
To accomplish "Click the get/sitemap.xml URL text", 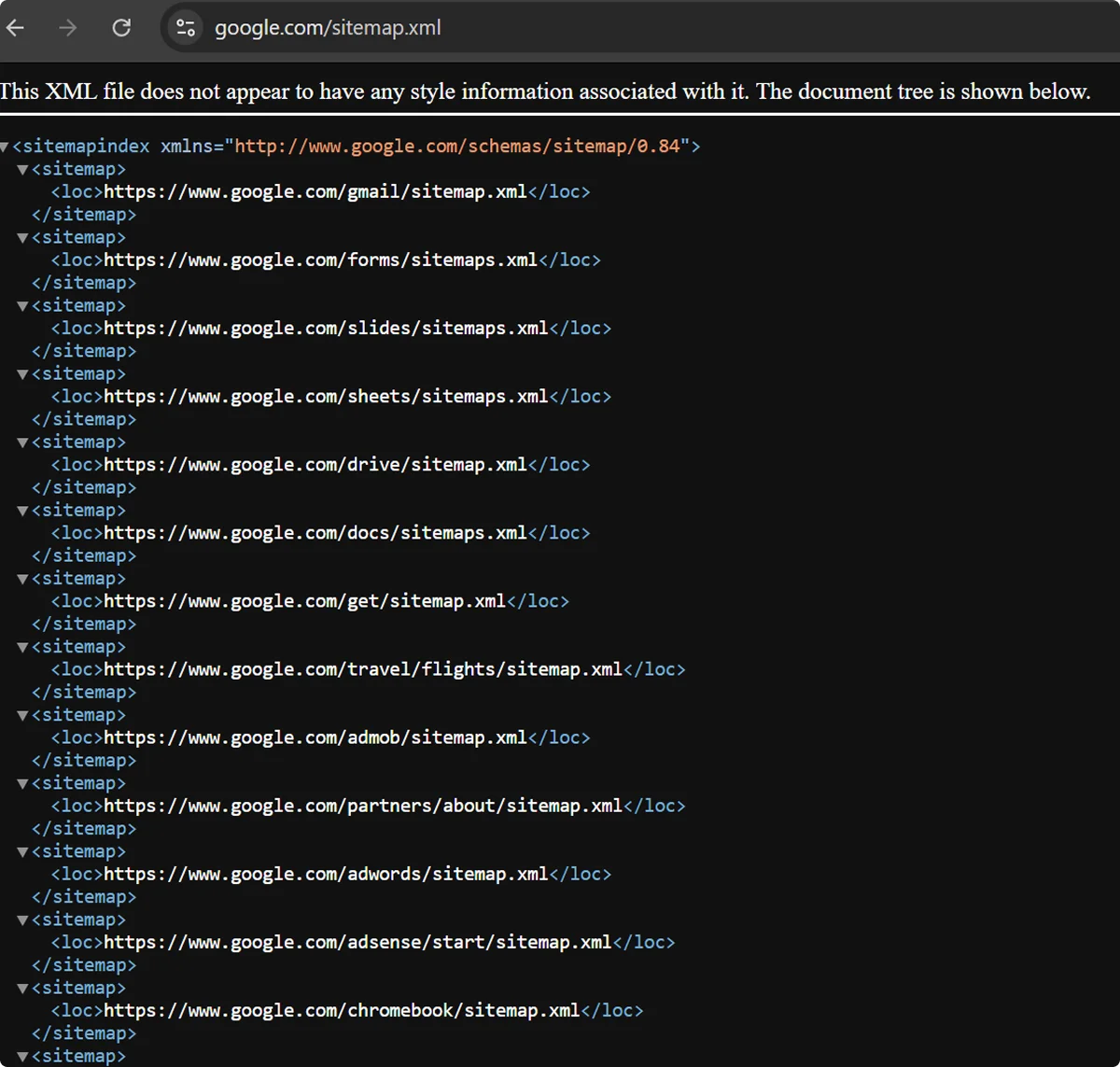I will pos(305,600).
